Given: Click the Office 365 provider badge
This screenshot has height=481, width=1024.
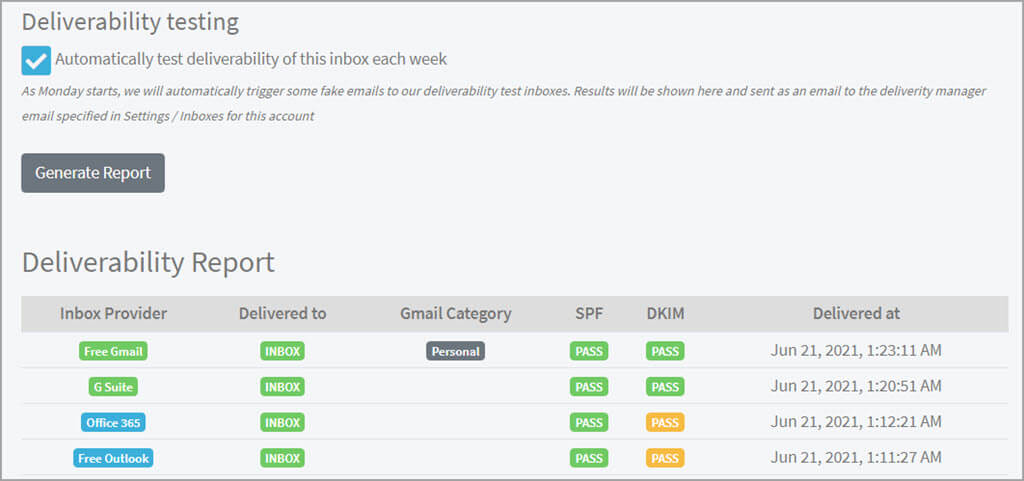Looking at the screenshot, I should click(x=113, y=423).
